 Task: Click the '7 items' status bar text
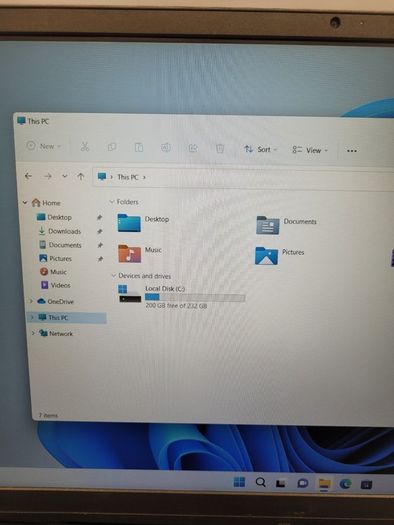click(x=48, y=415)
